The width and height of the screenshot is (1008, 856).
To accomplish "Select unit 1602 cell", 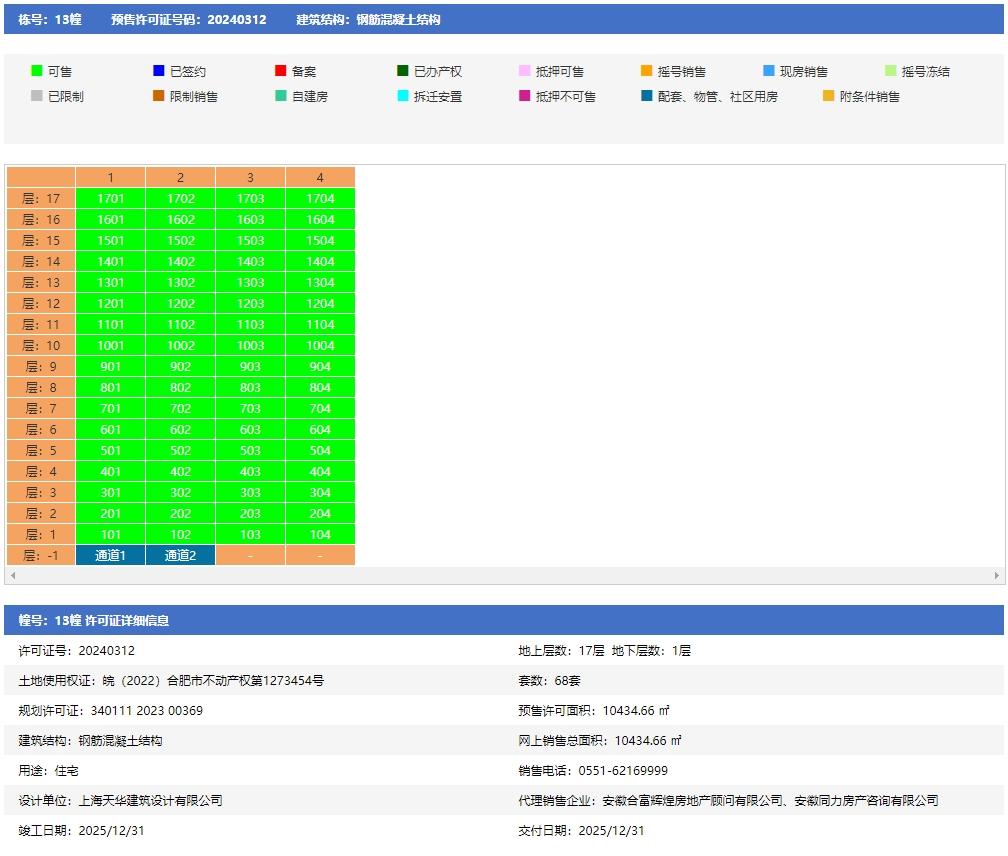I will click(181, 220).
